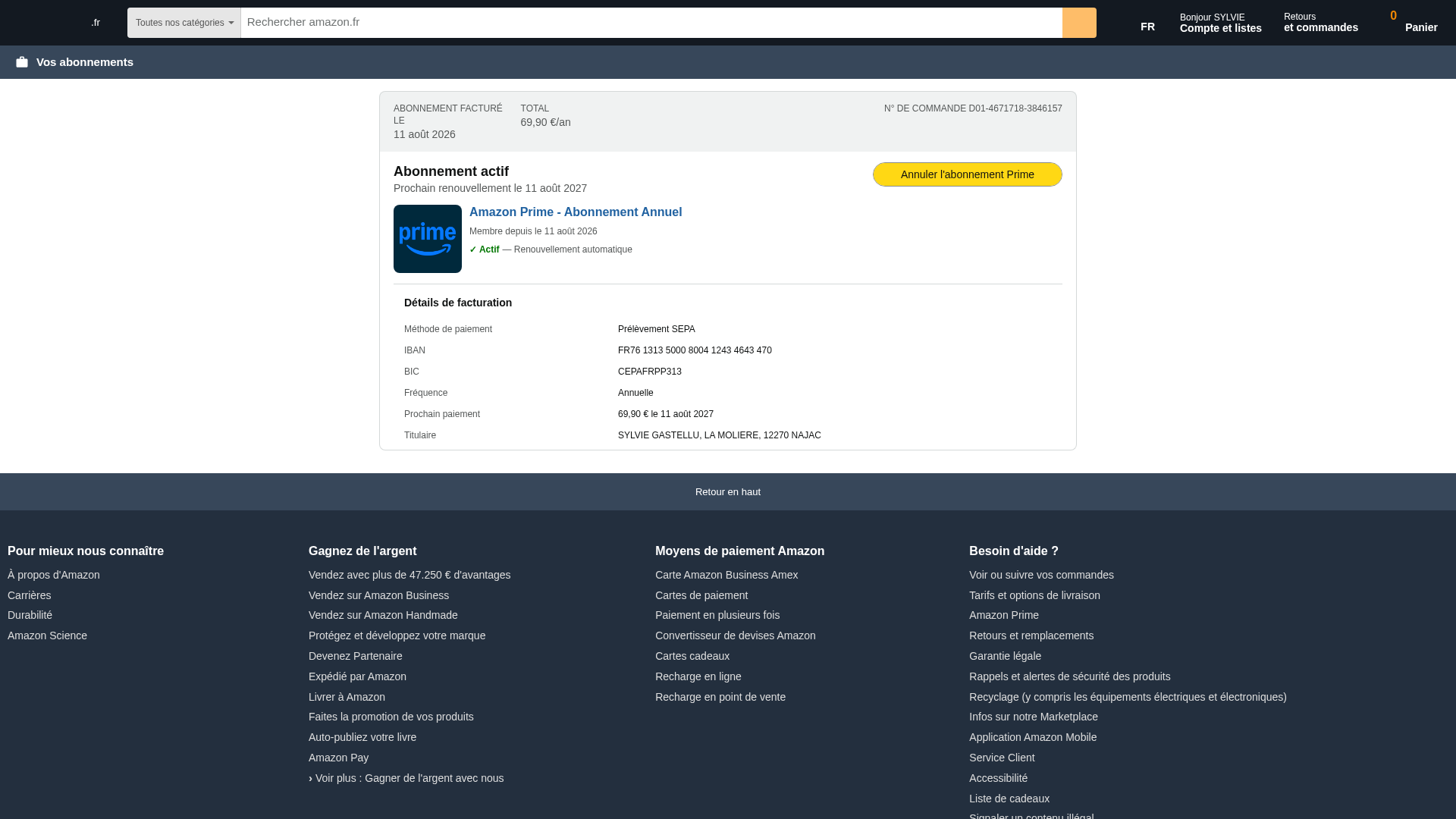Open Carte Amazon Business Amex link
1456x819 pixels.
click(726, 575)
